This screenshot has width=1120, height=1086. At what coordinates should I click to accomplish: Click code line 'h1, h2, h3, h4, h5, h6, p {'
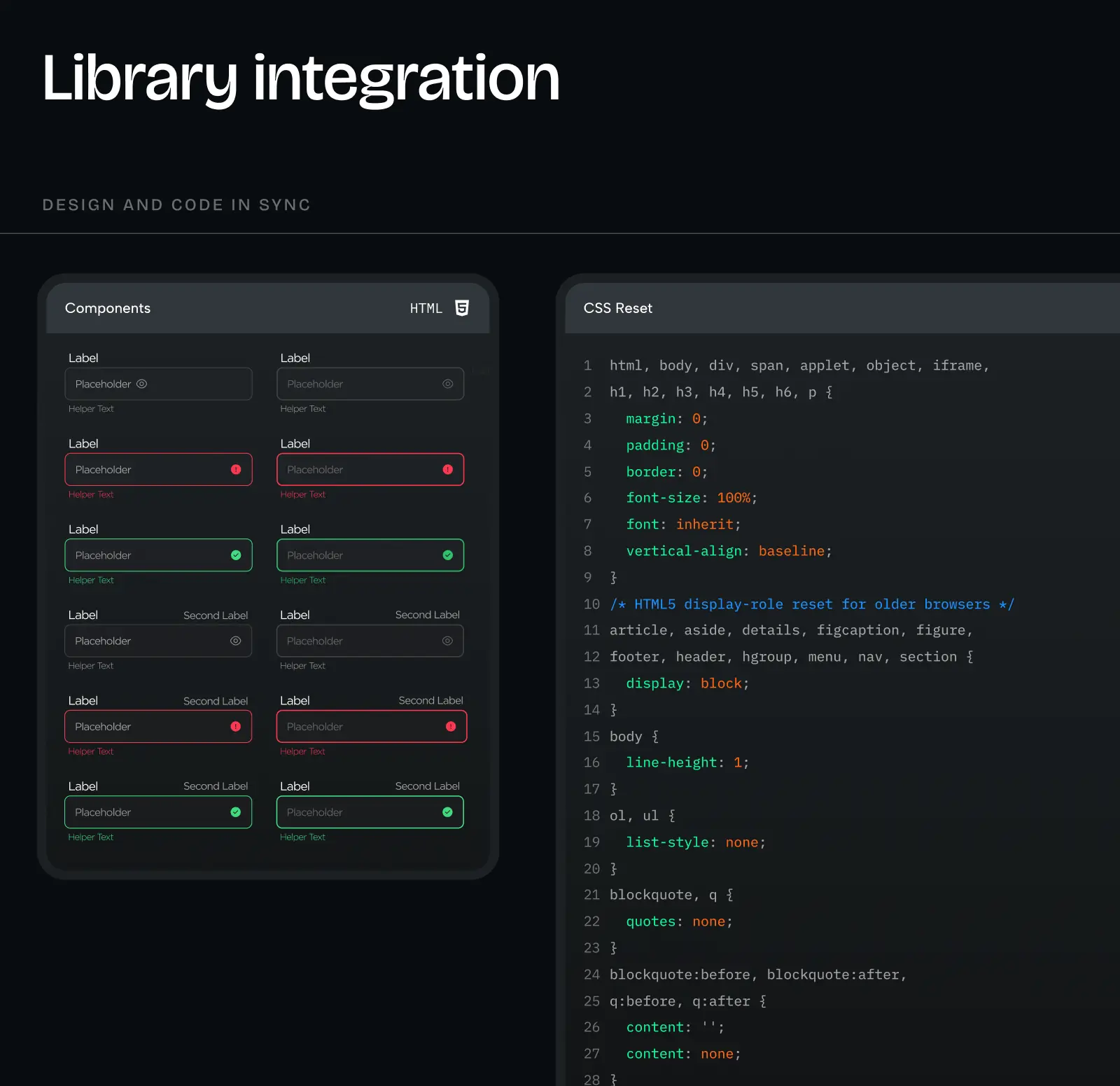[x=721, y=392]
